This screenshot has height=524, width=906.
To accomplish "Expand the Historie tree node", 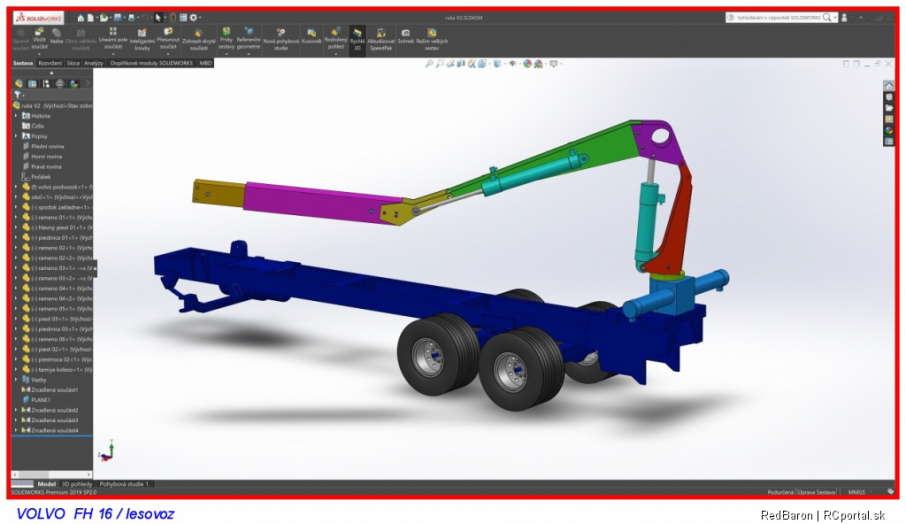I will 16,115.
